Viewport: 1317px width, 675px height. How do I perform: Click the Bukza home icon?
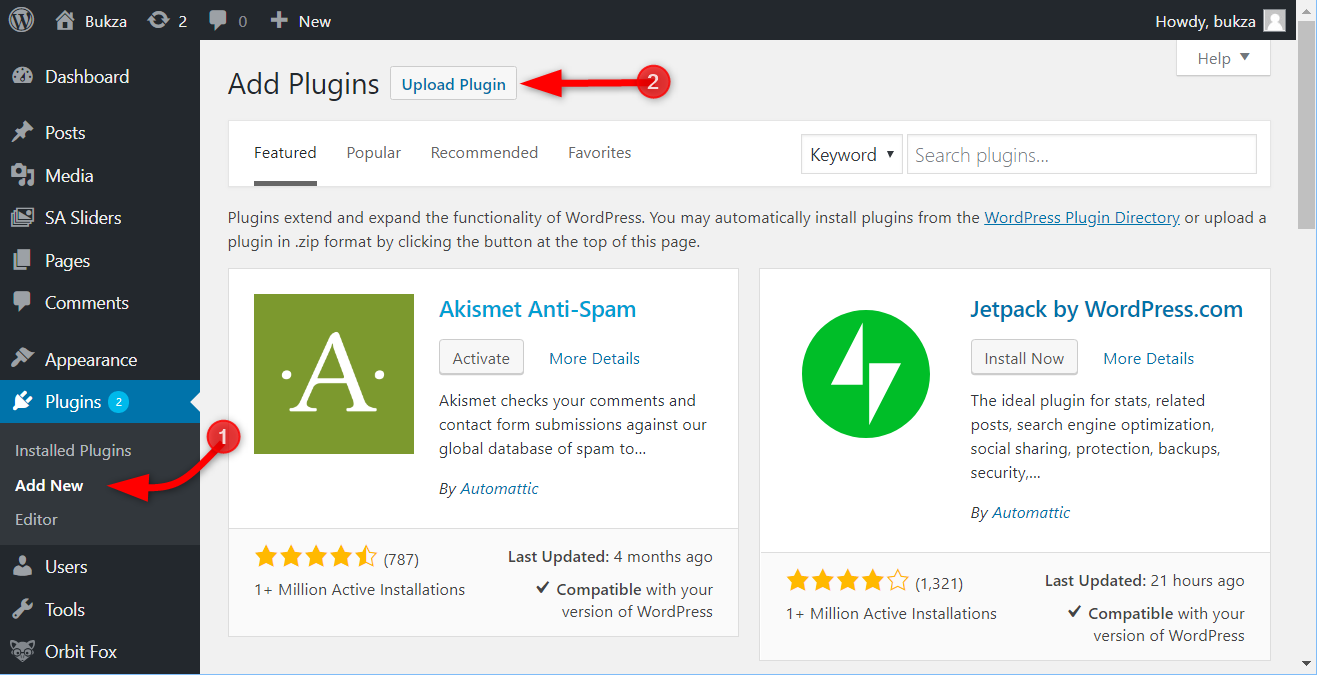point(65,20)
